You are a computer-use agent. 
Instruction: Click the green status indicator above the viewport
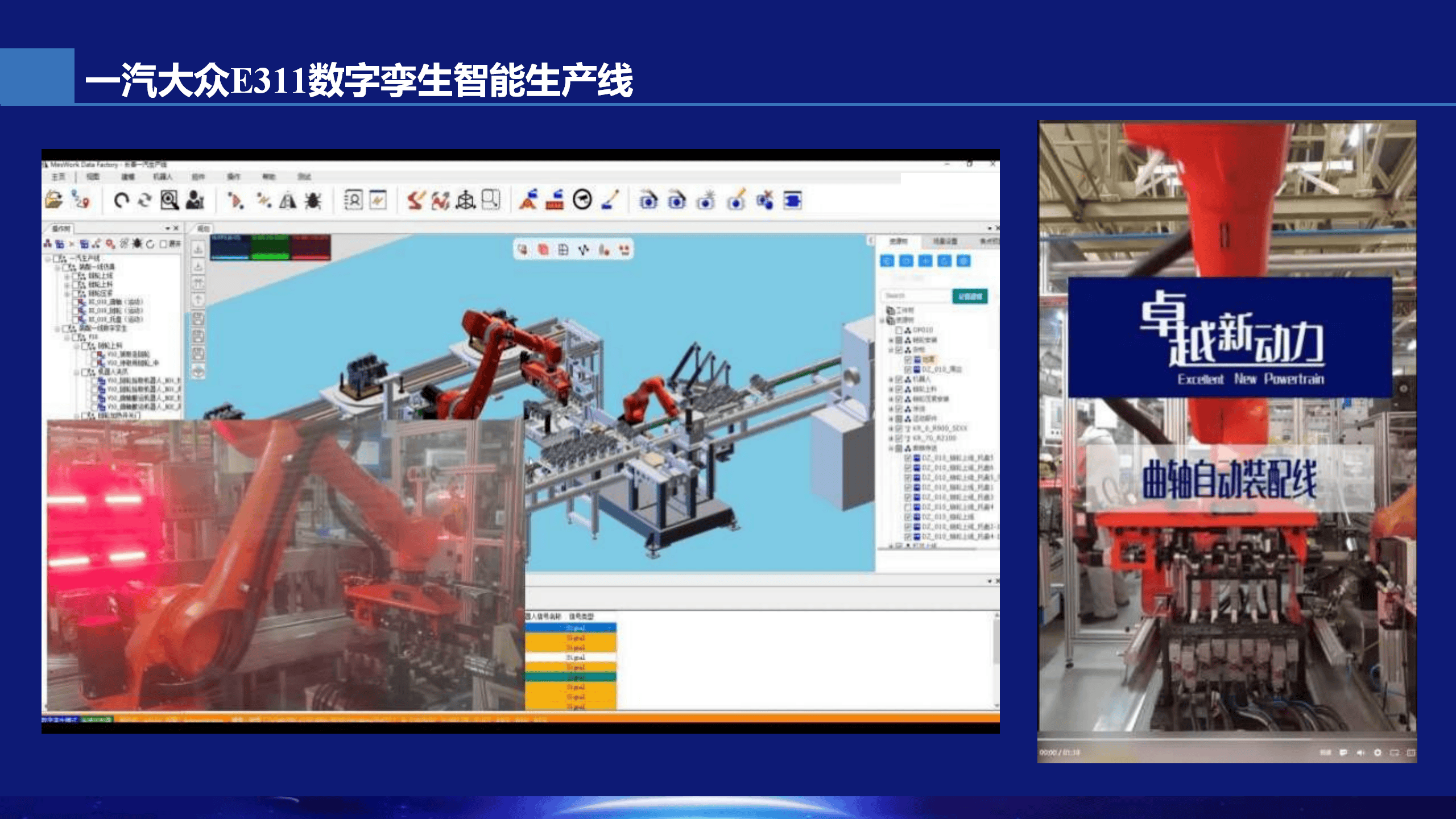pyautogui.click(x=270, y=247)
